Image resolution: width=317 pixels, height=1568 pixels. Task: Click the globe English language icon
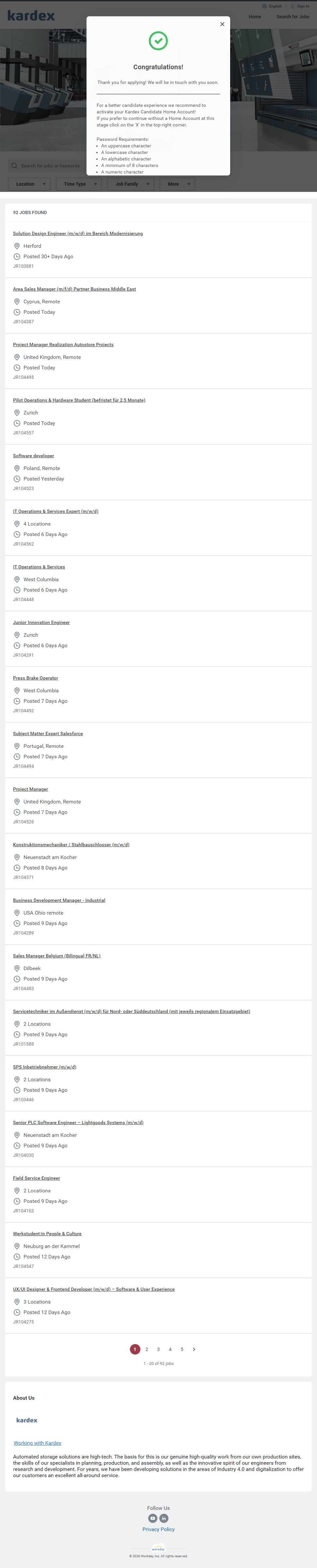(x=264, y=6)
